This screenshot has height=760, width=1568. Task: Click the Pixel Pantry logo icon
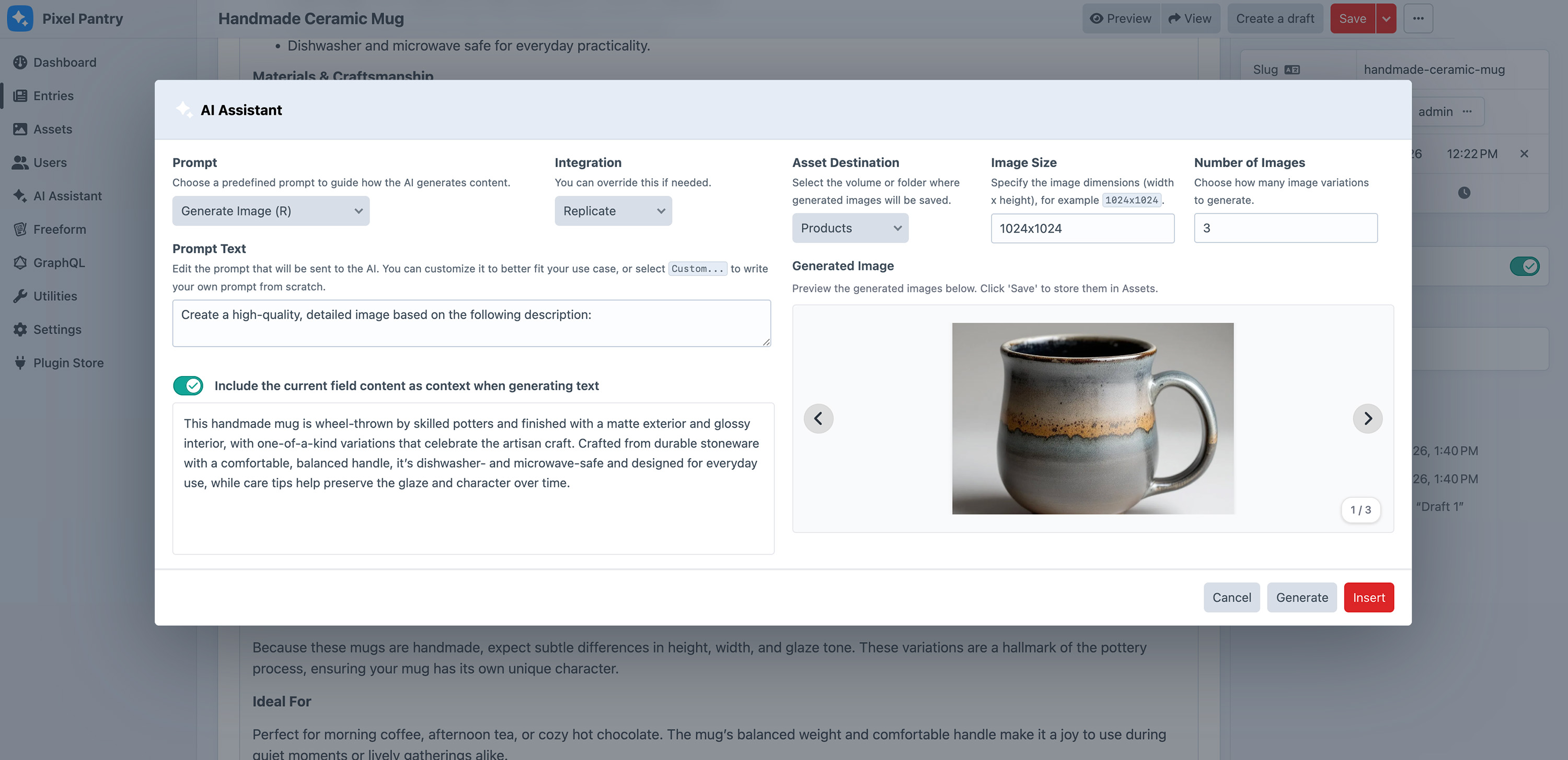(x=20, y=18)
